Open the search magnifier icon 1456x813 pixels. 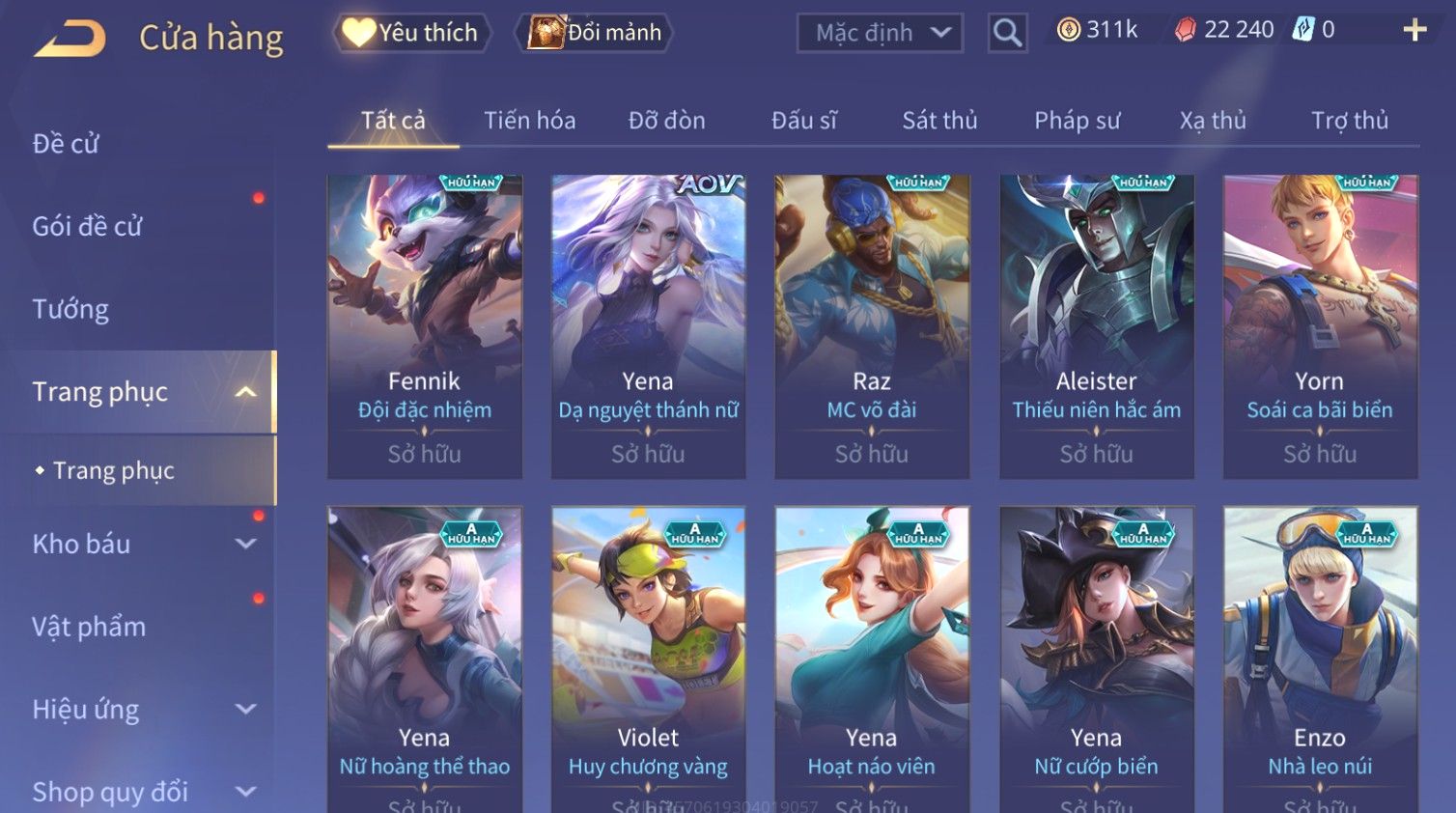(x=1007, y=33)
